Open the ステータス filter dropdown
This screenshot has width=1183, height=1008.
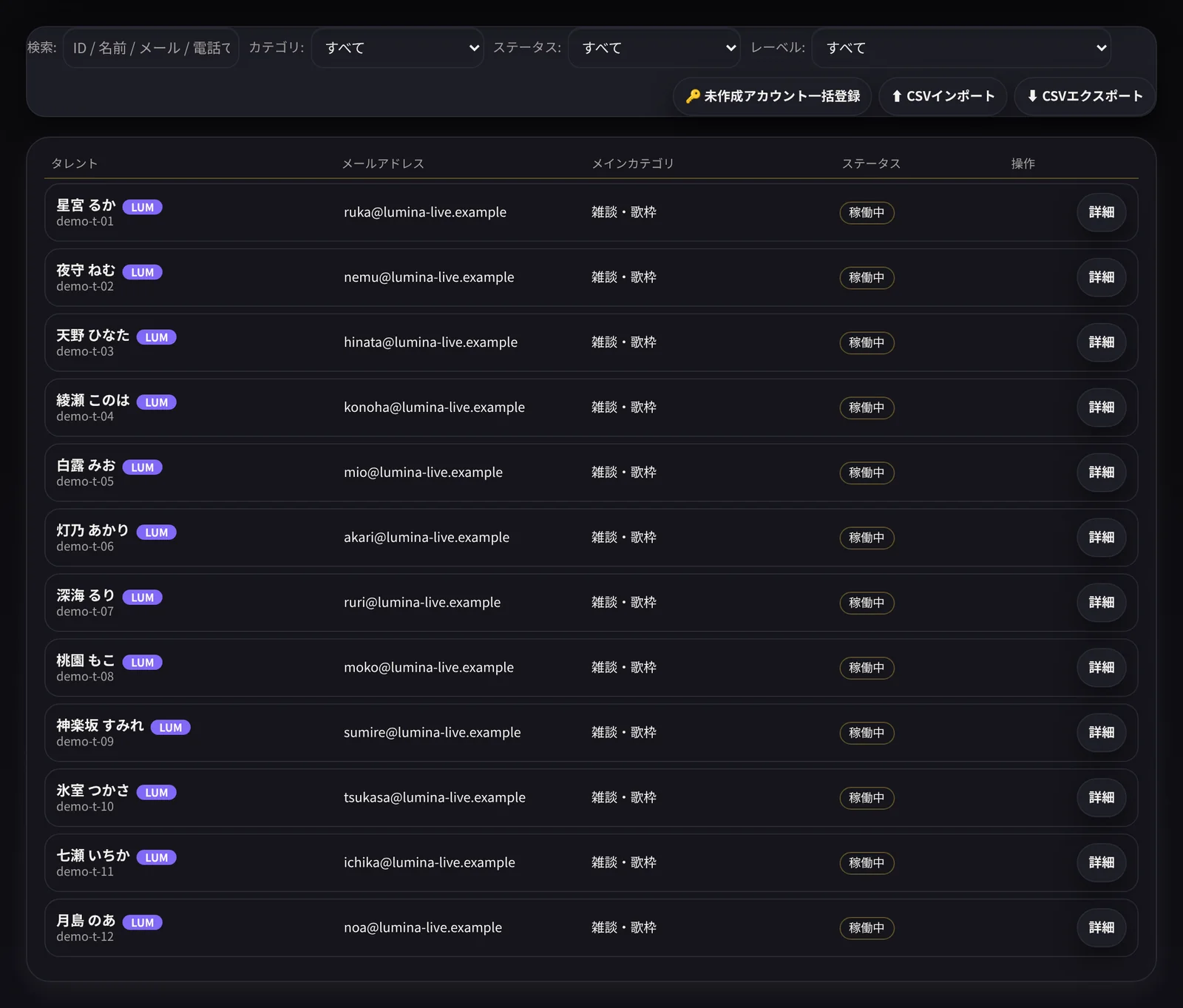pos(654,48)
